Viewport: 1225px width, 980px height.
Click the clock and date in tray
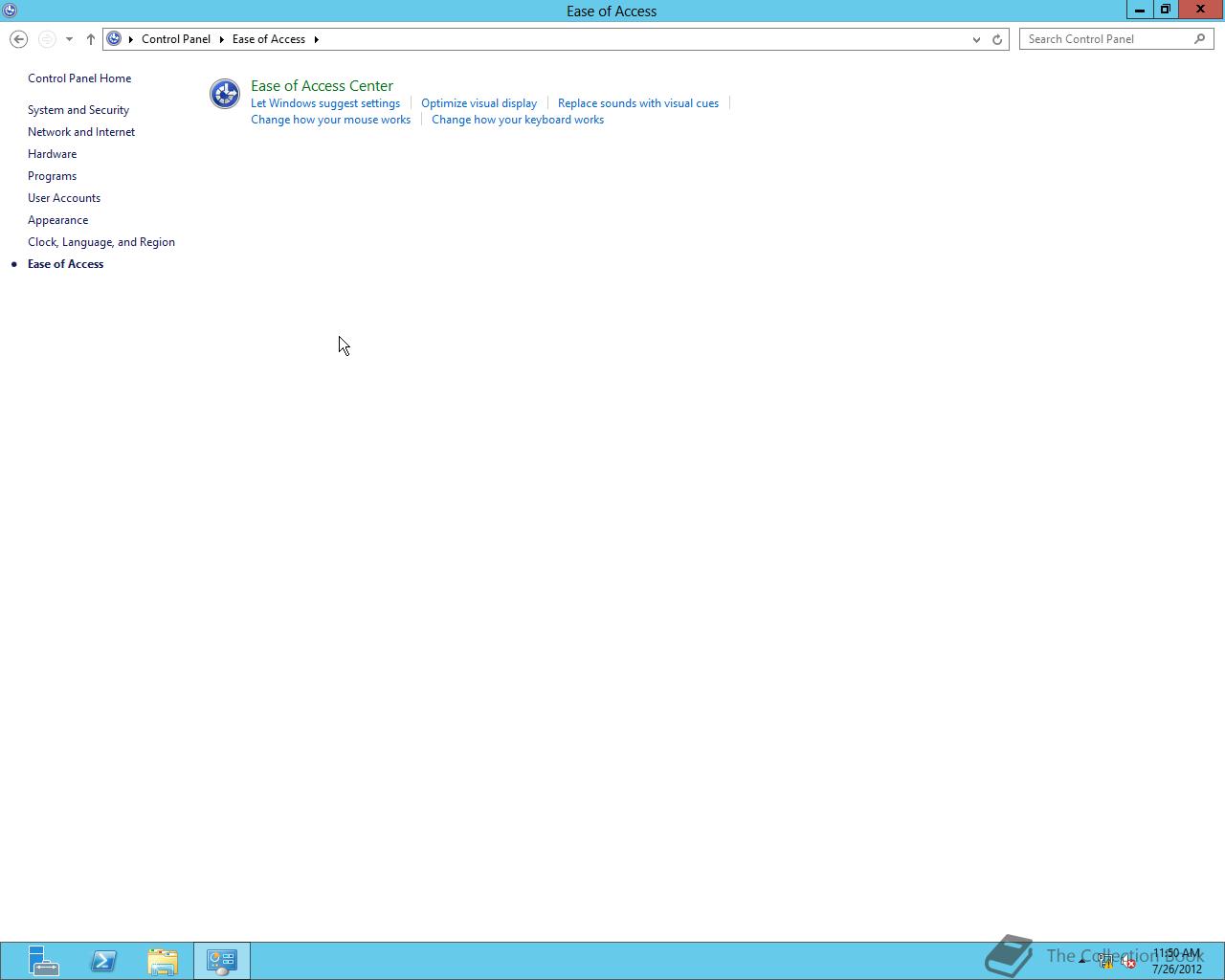point(1176,961)
